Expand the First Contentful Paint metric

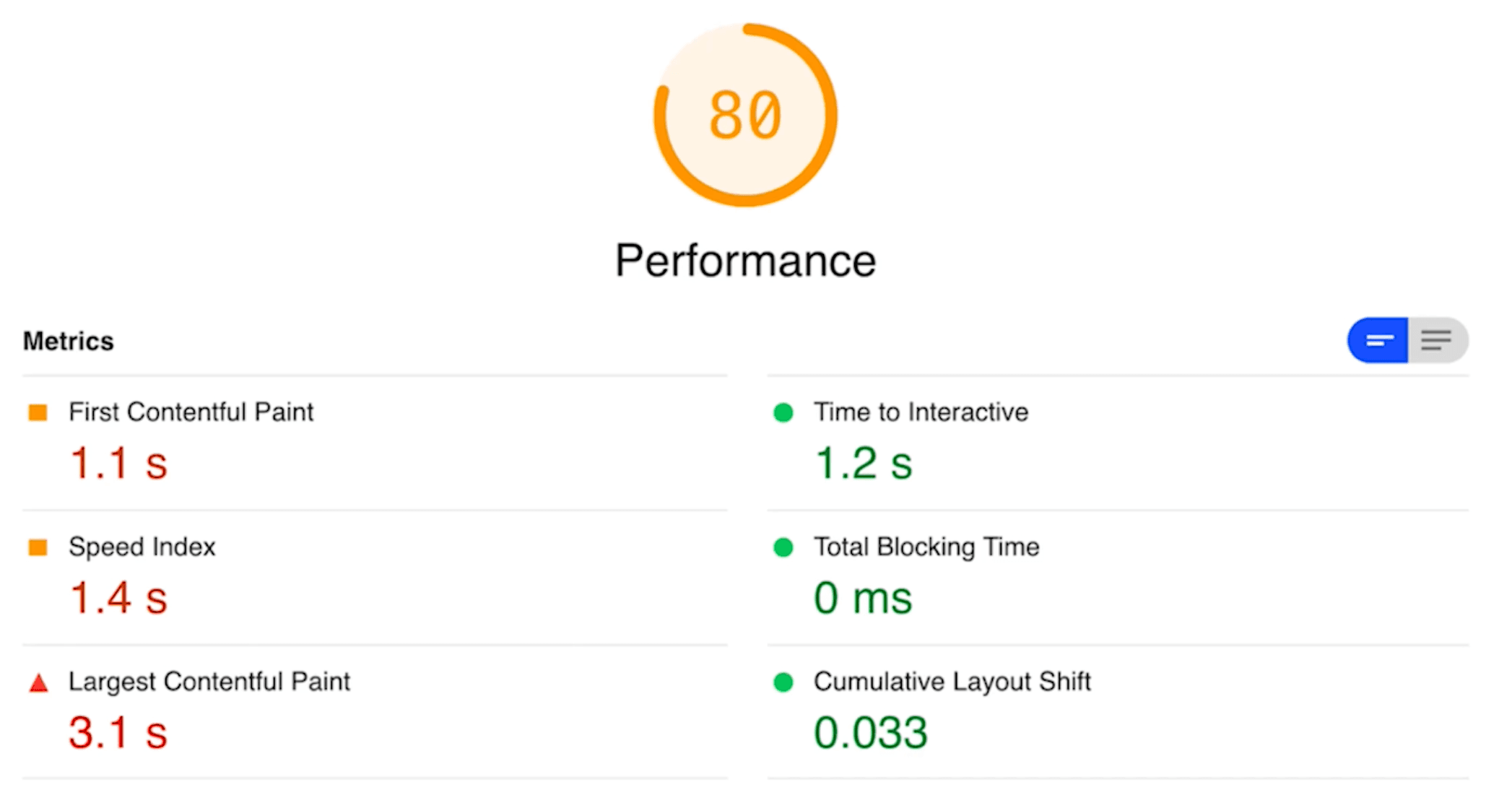191,412
